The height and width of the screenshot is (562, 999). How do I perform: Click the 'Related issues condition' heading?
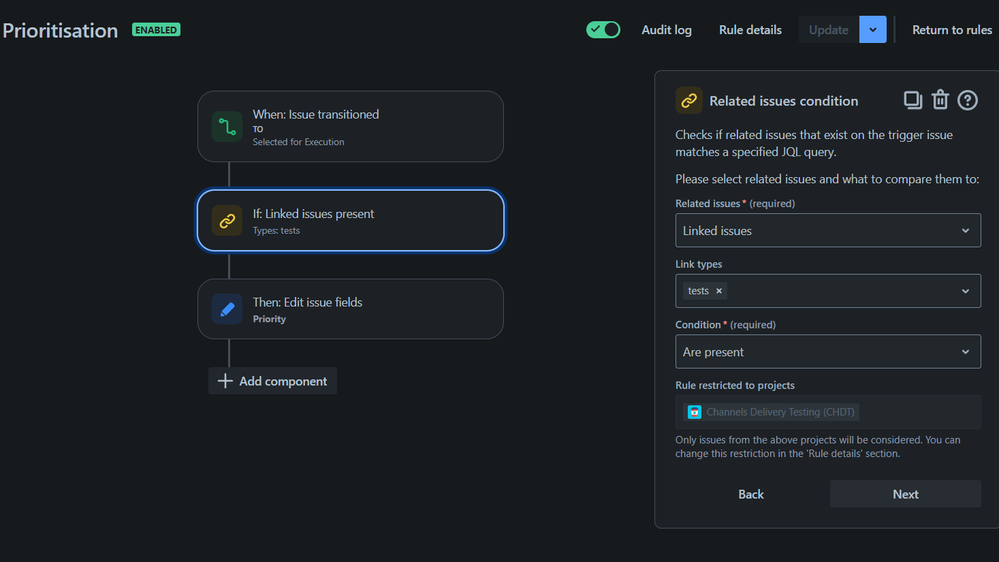pyautogui.click(x=784, y=101)
